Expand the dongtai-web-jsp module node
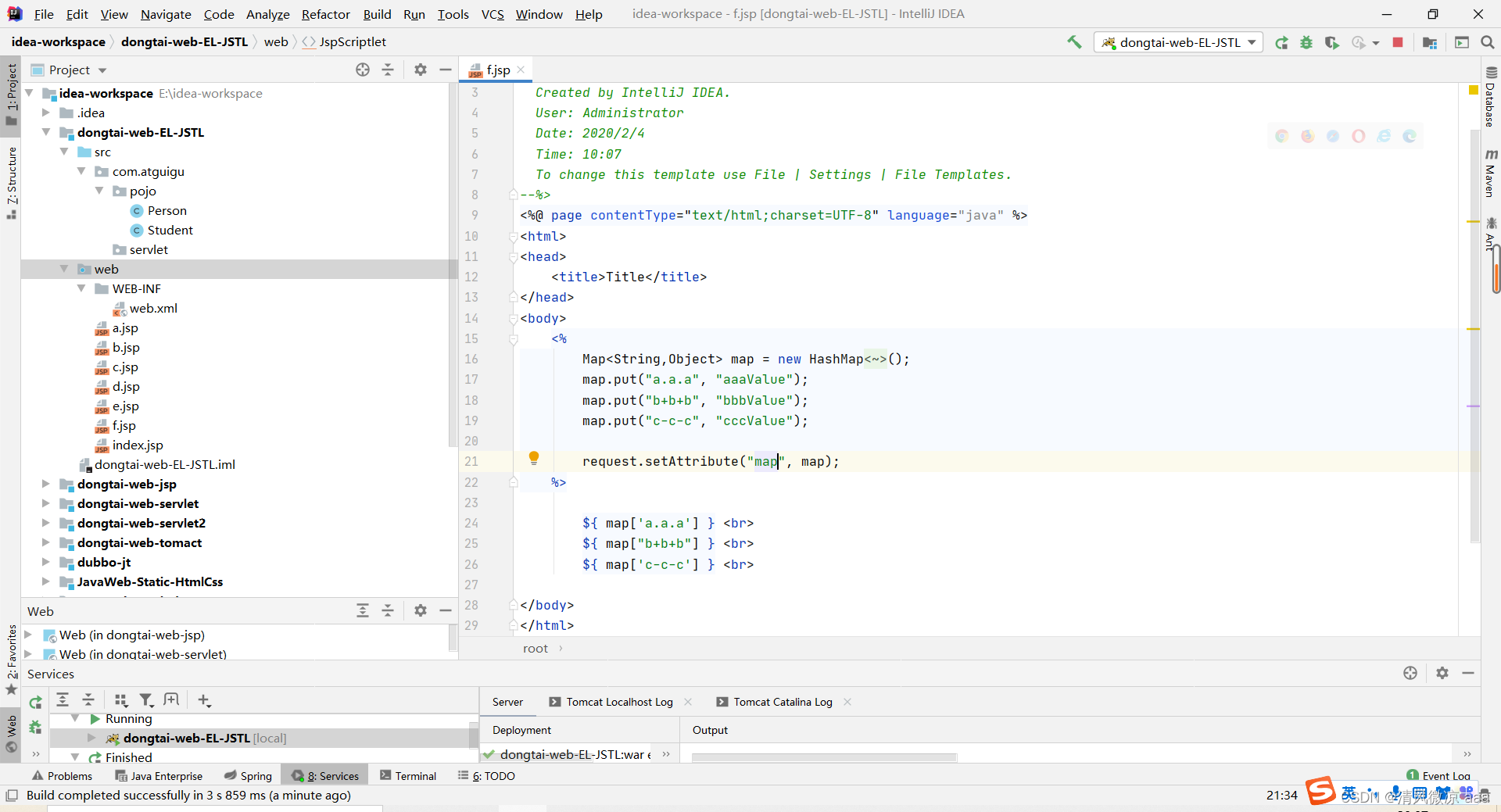1501x812 pixels. pos(46,484)
